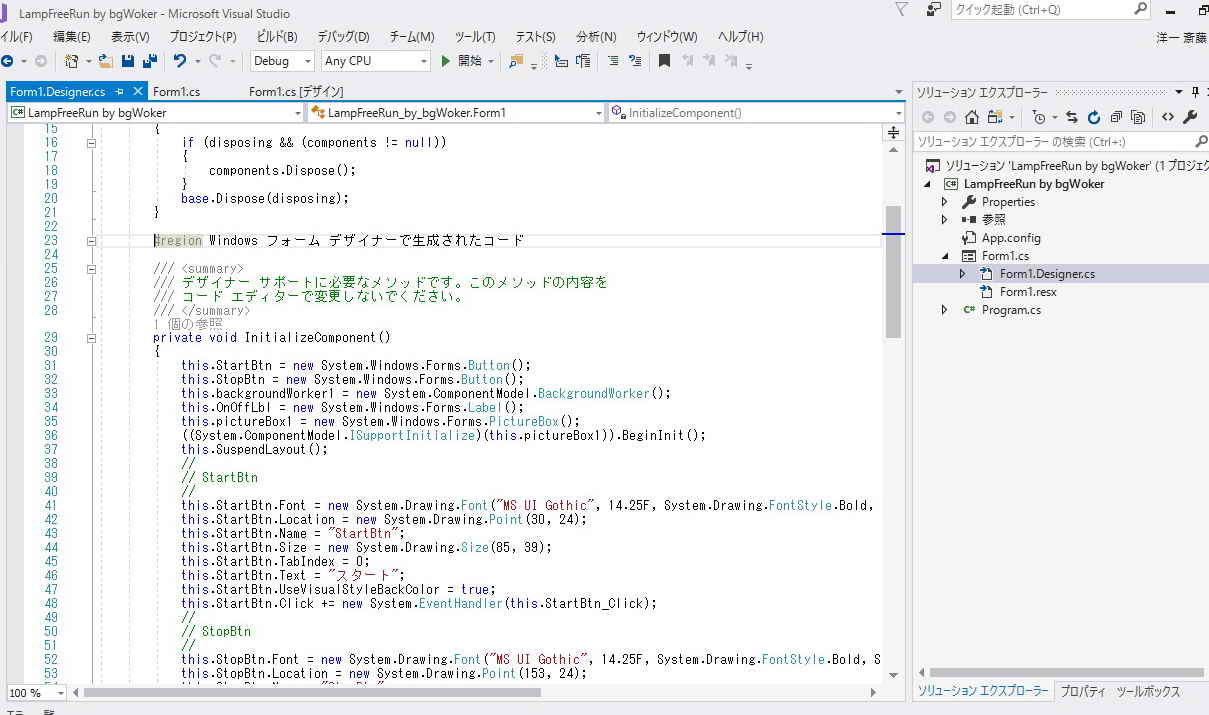Viewport: 1209px width, 715px height.
Task: Click the Solution Explorer search field
Action: 1060,142
